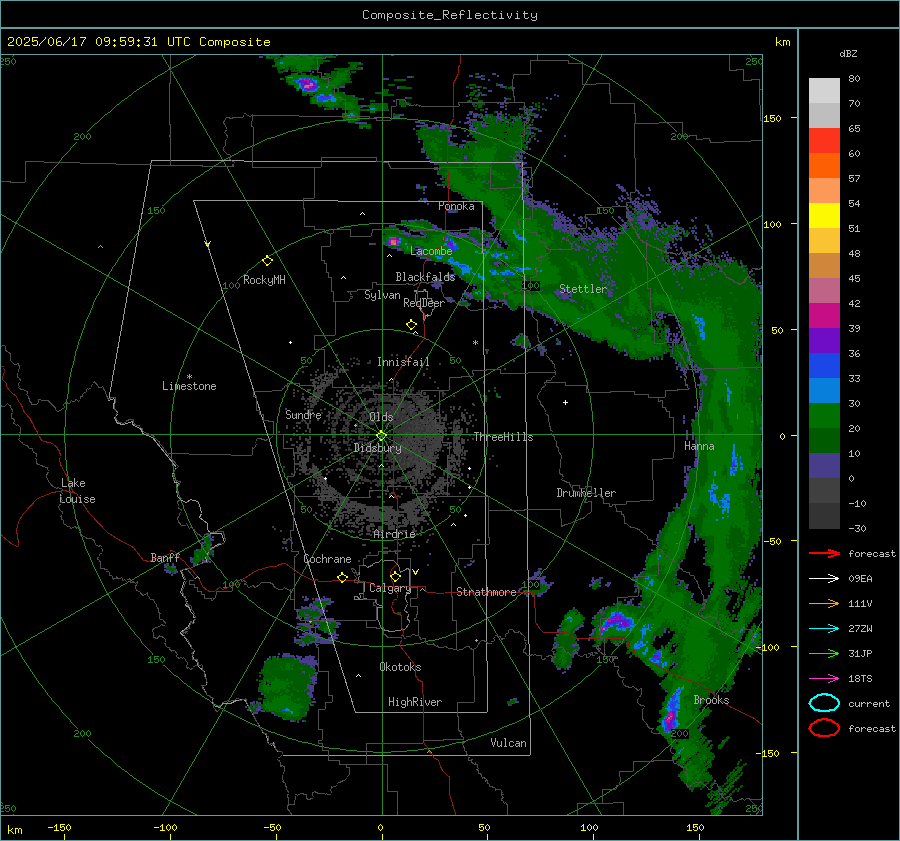Click the Olds city label
The height and width of the screenshot is (841, 900).
(x=381, y=417)
